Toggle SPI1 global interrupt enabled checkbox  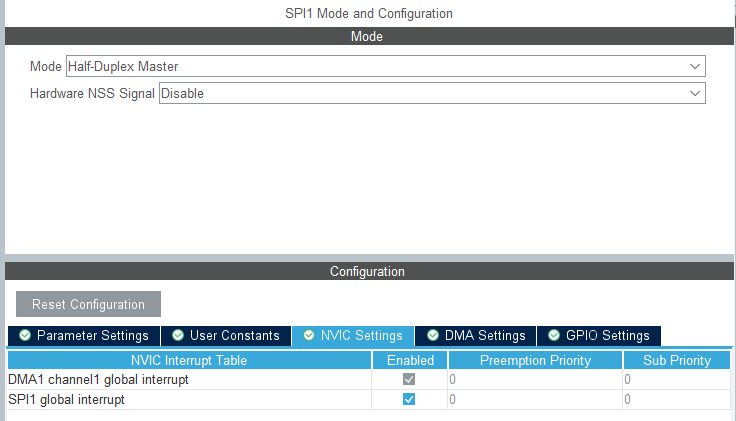[408, 399]
